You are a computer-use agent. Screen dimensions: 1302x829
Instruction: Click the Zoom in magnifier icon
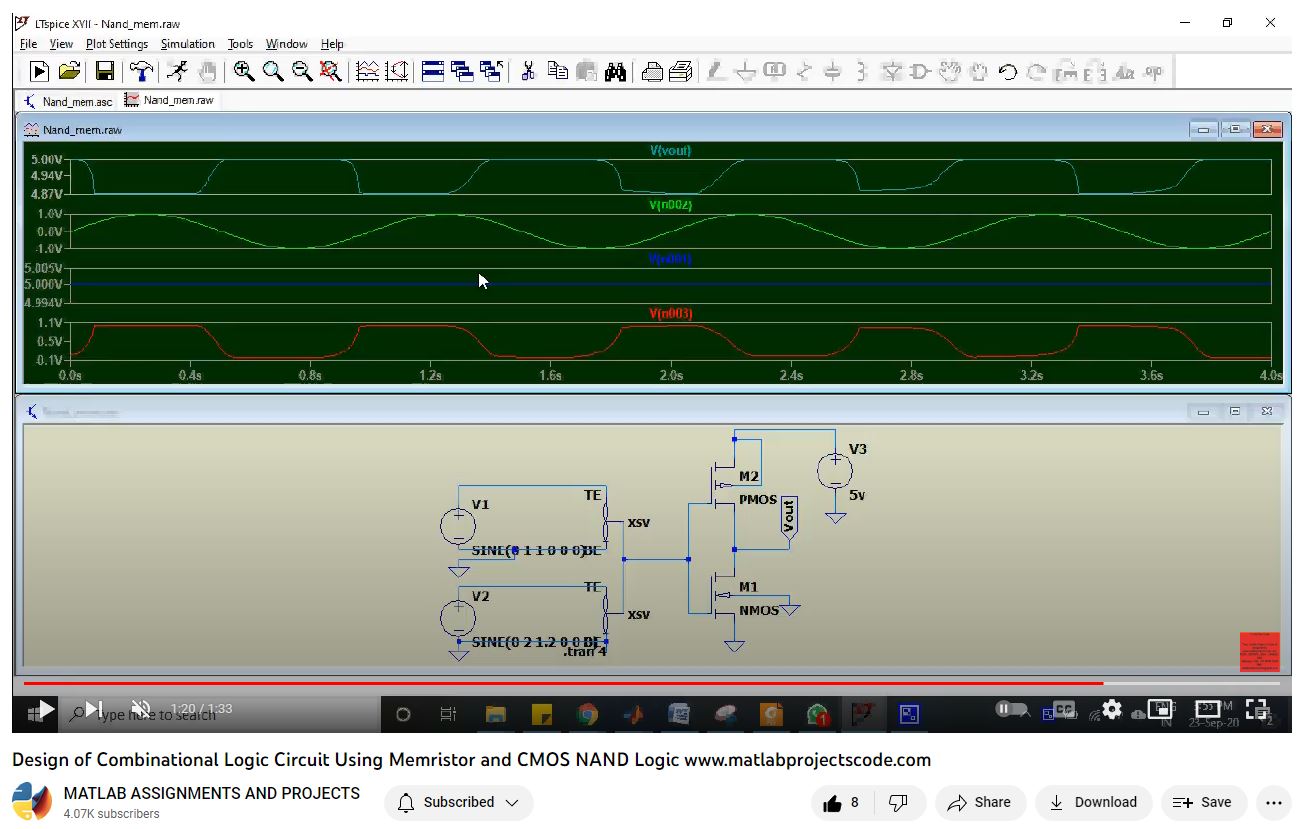[243, 71]
